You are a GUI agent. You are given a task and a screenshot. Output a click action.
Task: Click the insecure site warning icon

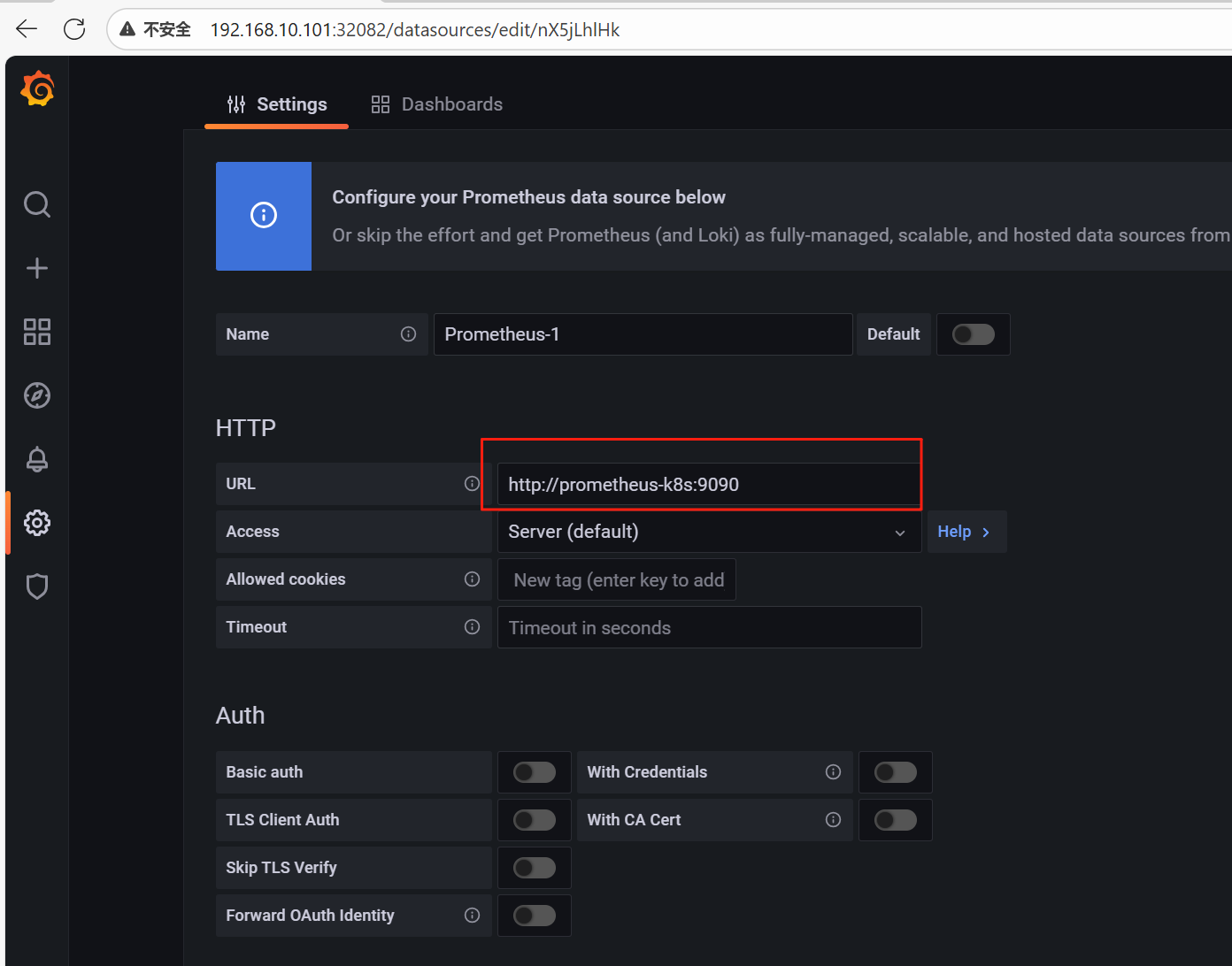pos(127,29)
